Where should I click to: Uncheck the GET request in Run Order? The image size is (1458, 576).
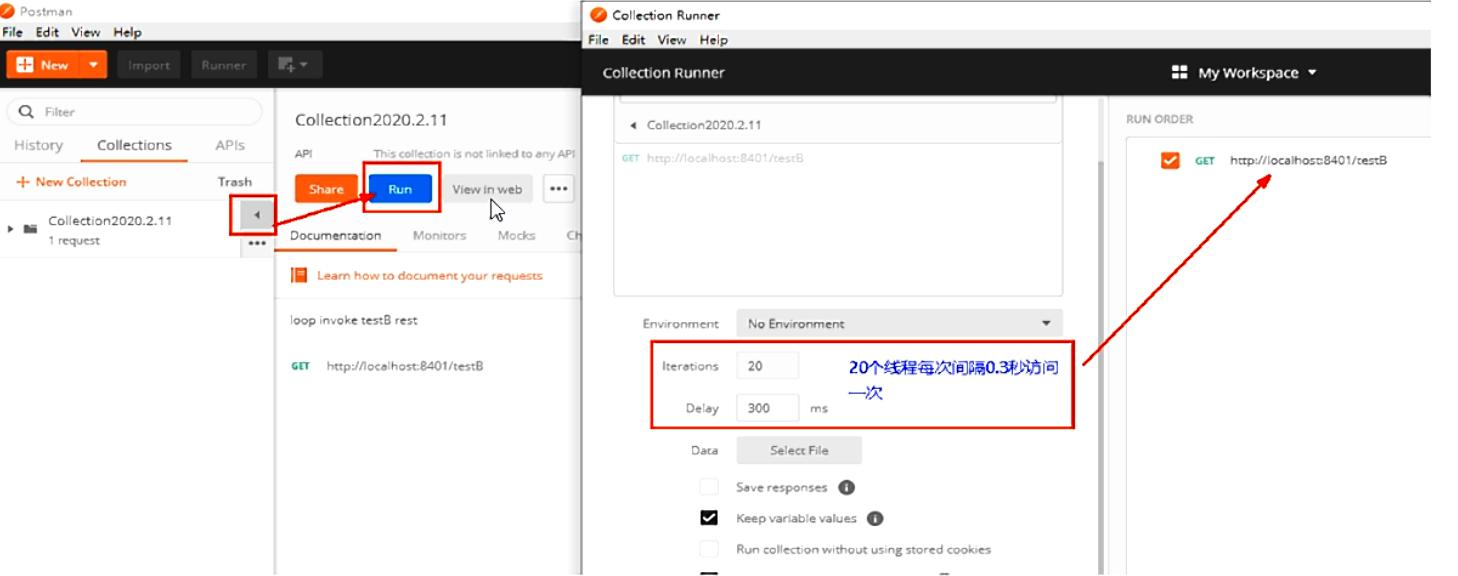click(x=1170, y=160)
